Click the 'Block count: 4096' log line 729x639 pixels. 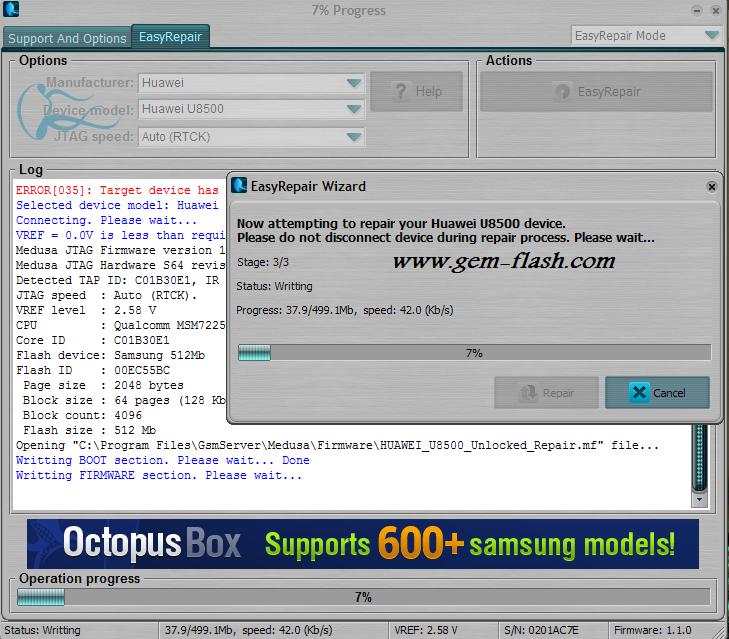coord(82,415)
